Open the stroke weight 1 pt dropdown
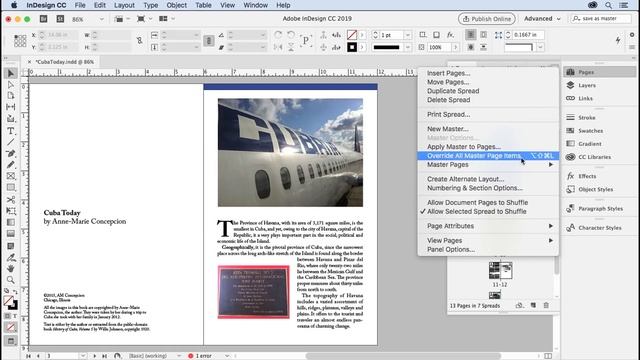 click(x=407, y=36)
